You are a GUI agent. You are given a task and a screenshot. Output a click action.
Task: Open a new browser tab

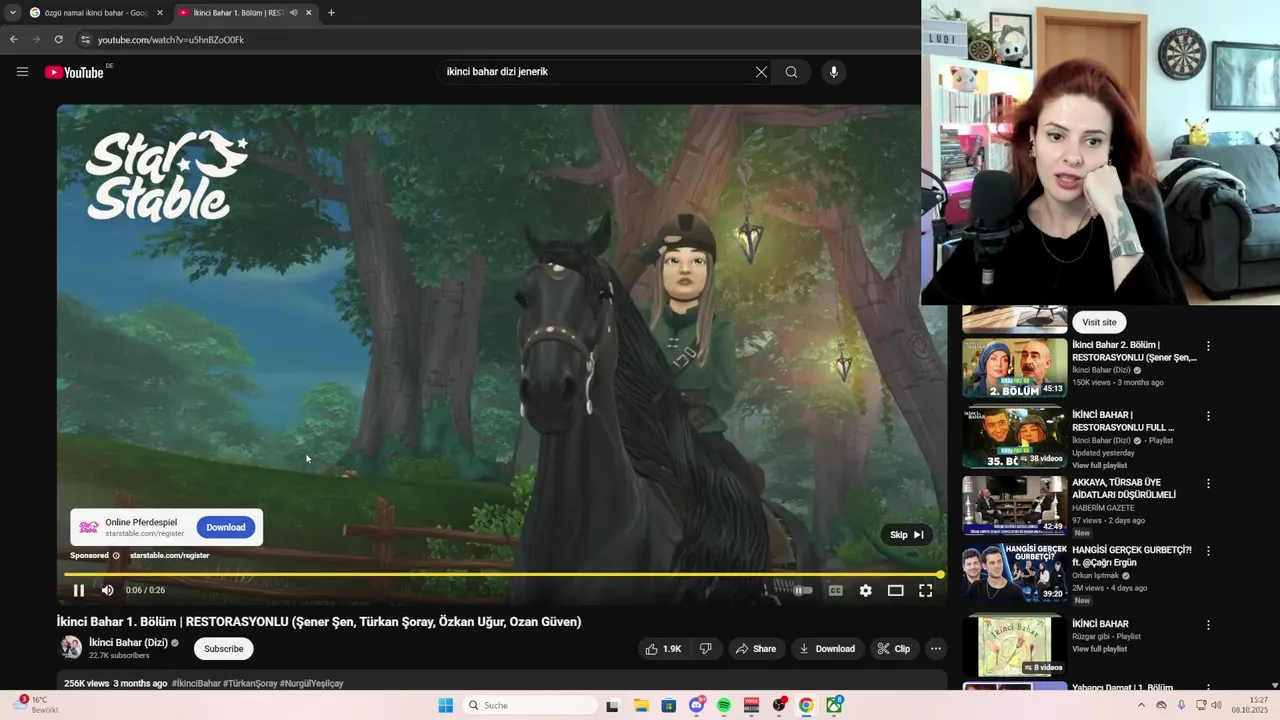[x=331, y=13]
